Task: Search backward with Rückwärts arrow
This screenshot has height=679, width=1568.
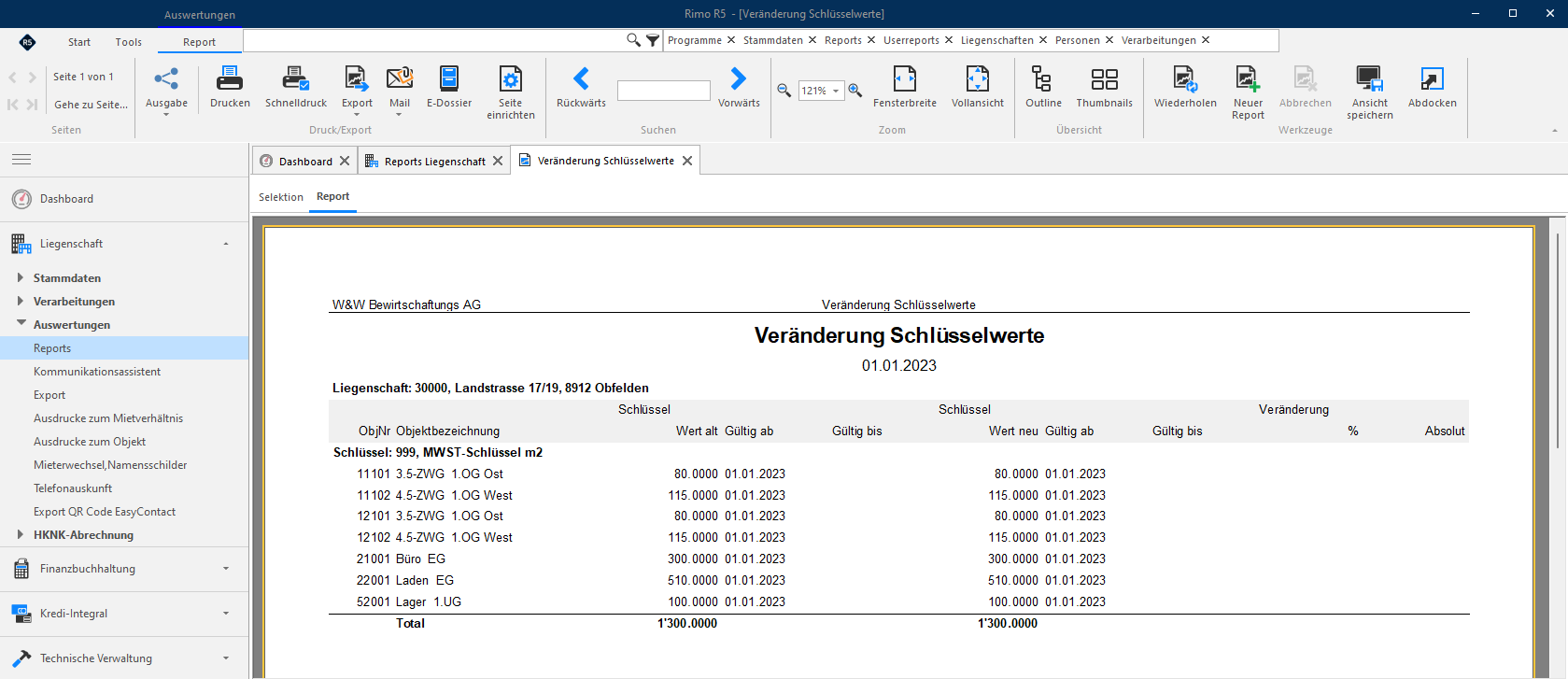Action: tap(581, 88)
